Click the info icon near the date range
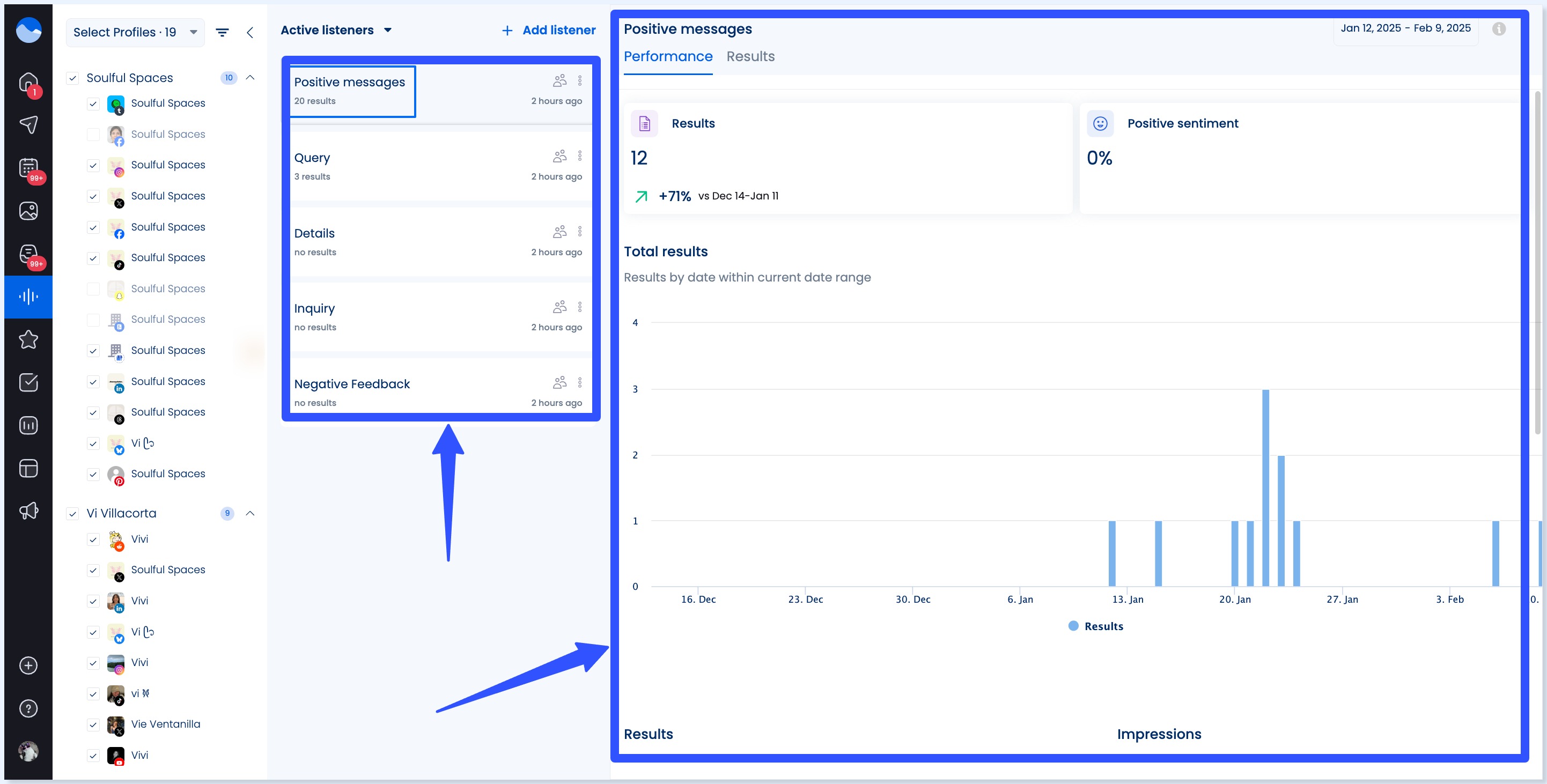 [1498, 29]
